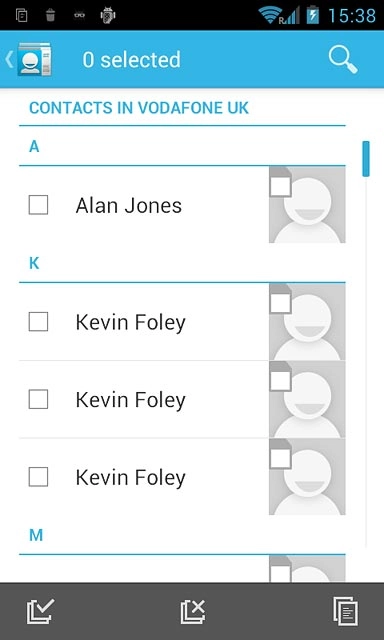
Task: Tick the first Kevin Foley checkbox
Action: click(x=38, y=322)
